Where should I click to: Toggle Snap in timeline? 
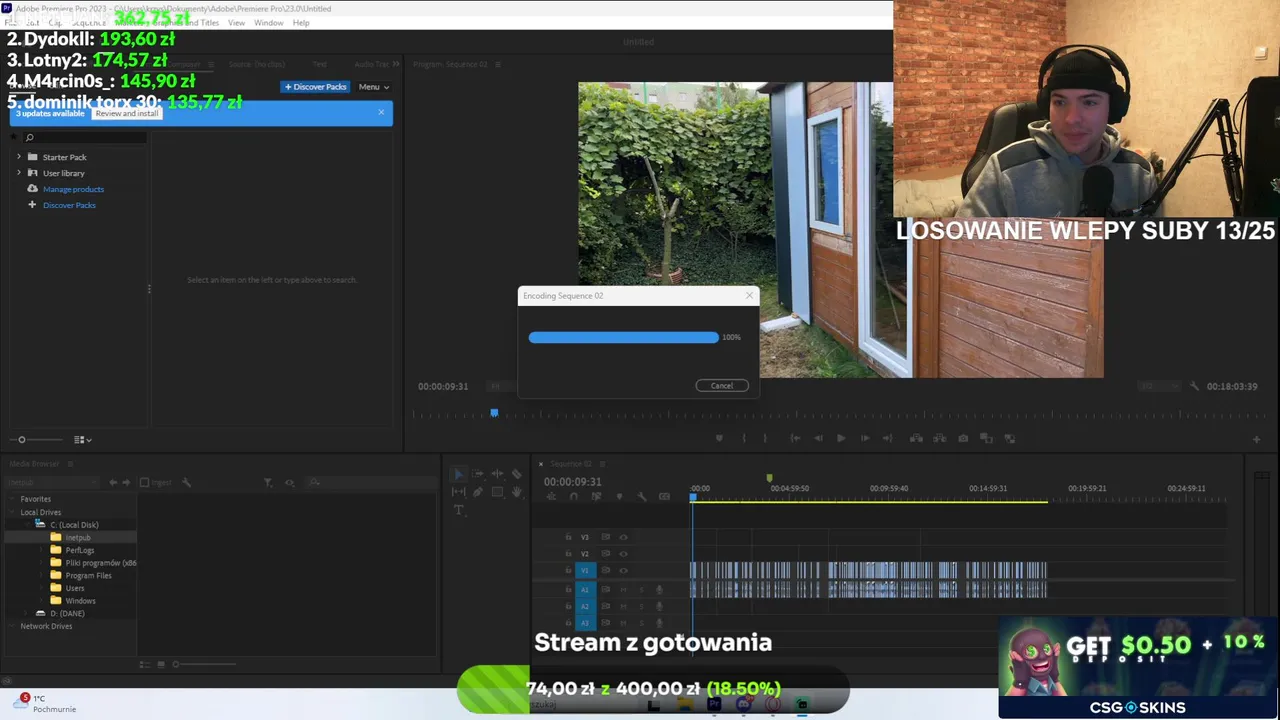coord(574,497)
